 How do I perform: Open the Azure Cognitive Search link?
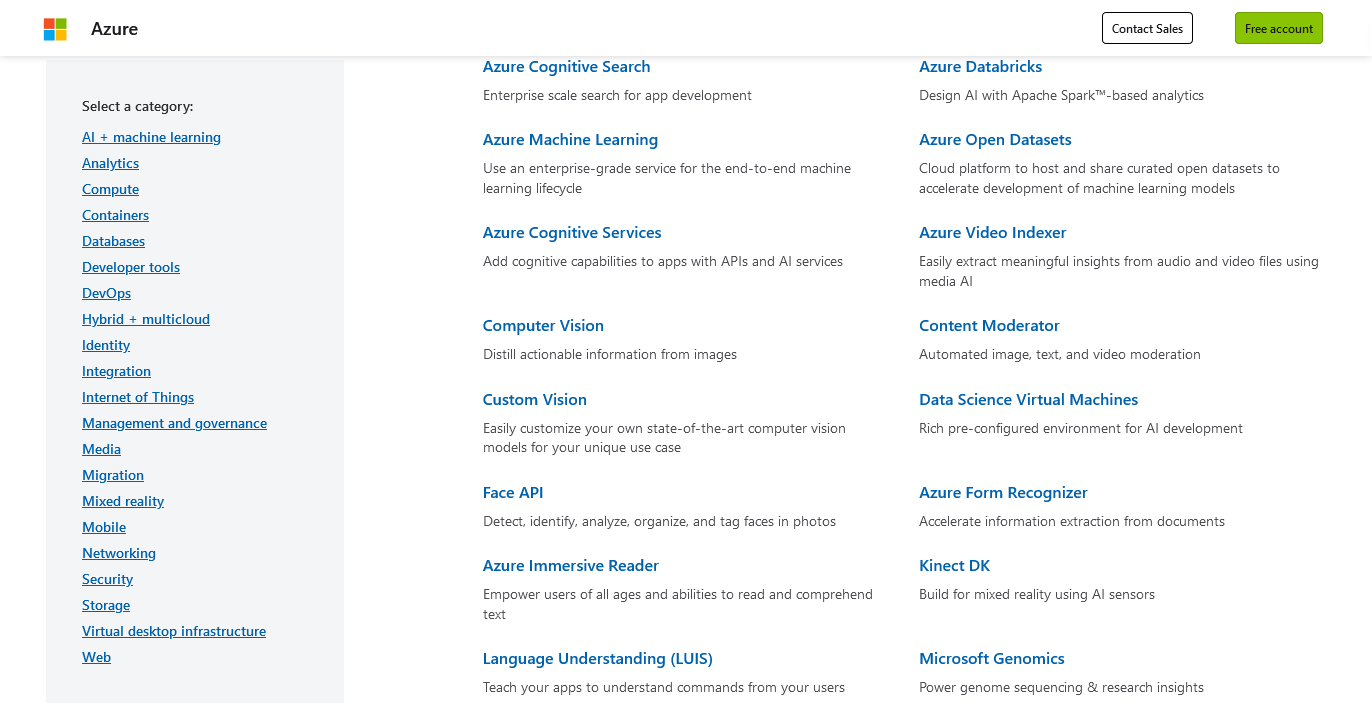(566, 67)
